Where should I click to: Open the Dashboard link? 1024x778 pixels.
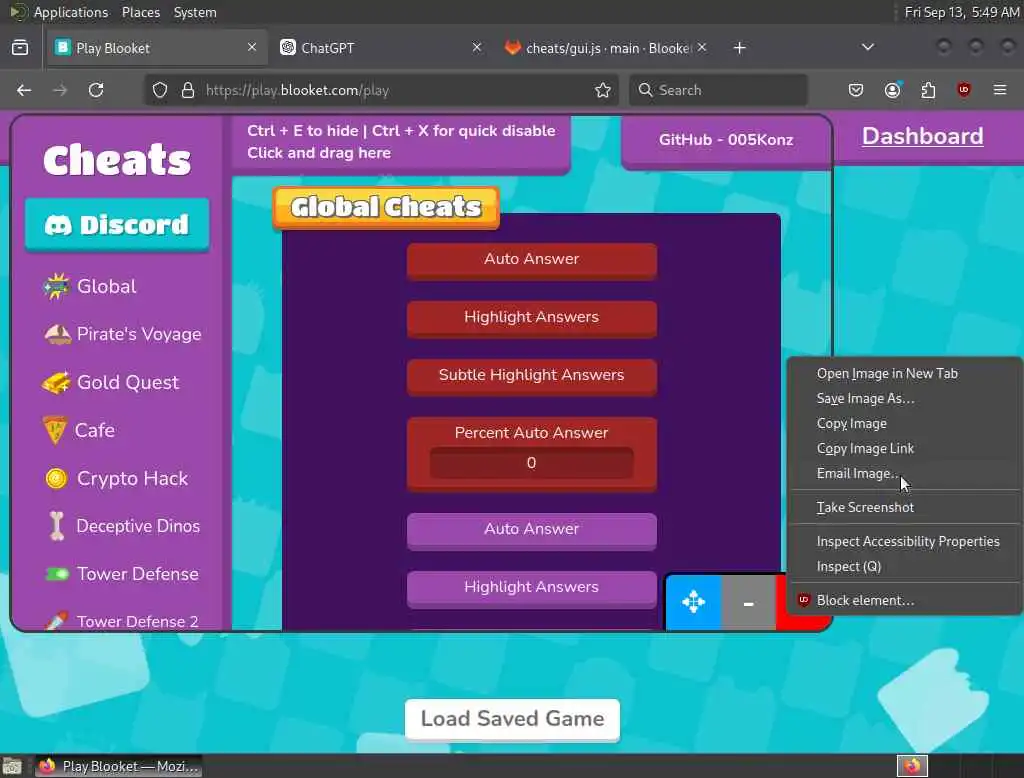[x=922, y=136]
